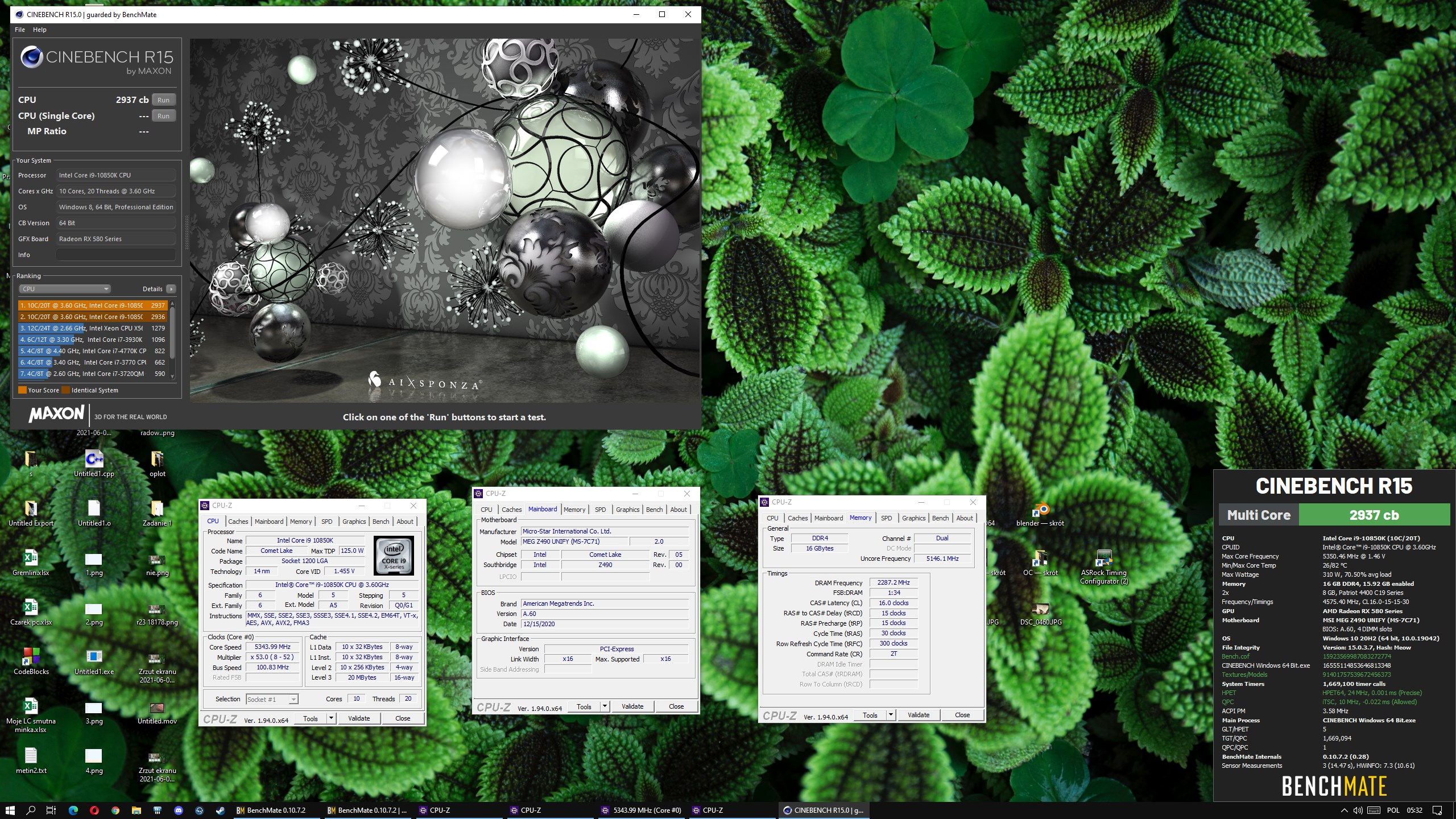Expand Tools dropdown arrow in left CPU-Z
The width and height of the screenshot is (1456, 819).
coord(331,719)
